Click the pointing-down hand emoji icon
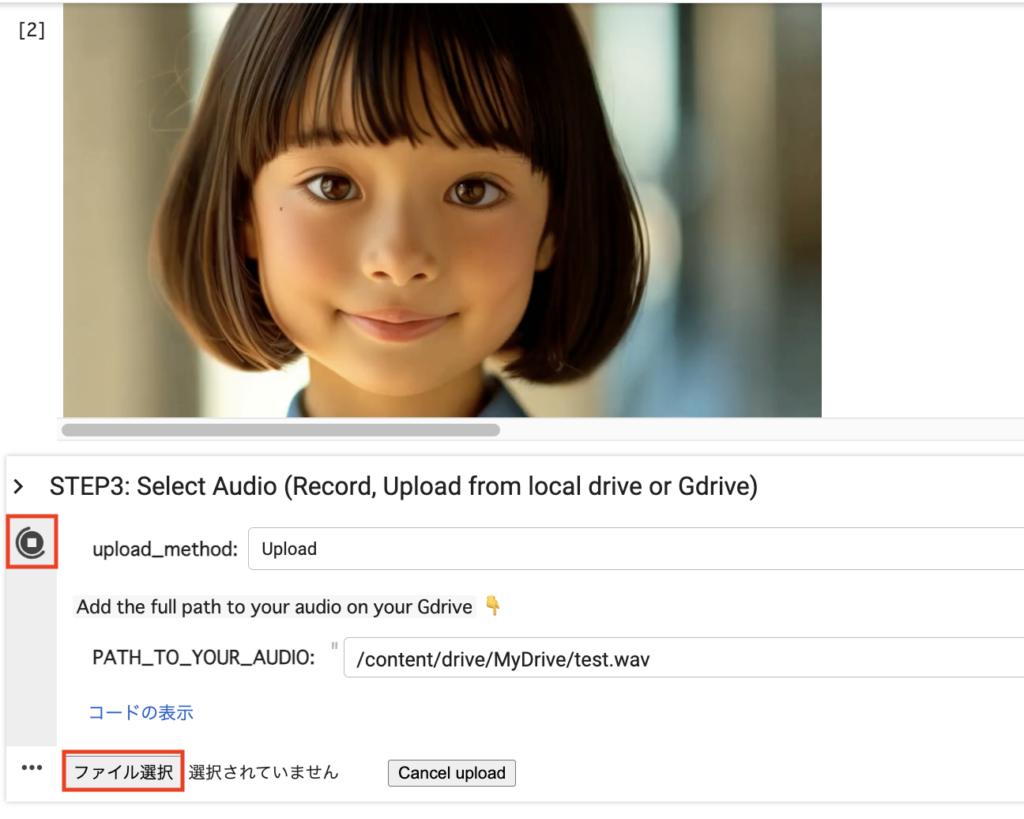The image size is (1024, 819). (492, 606)
